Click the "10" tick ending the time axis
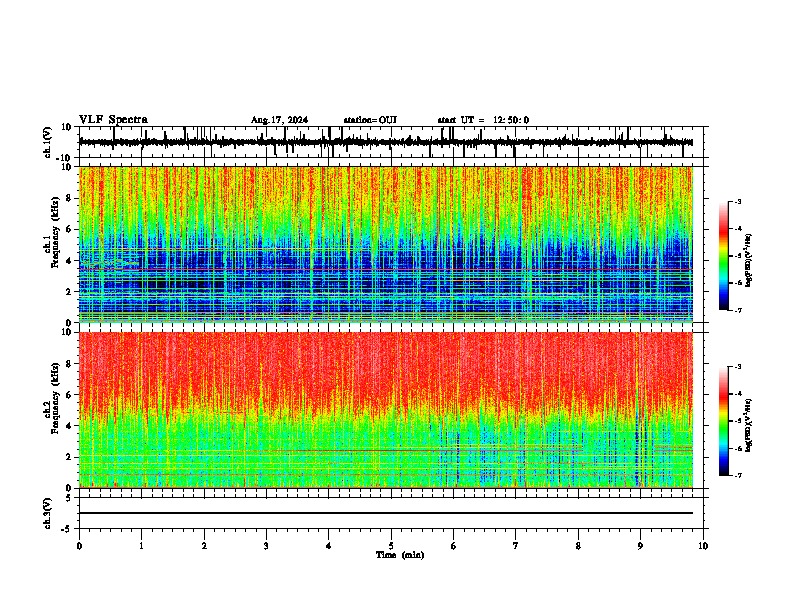This screenshot has width=792, height=612. tap(703, 546)
